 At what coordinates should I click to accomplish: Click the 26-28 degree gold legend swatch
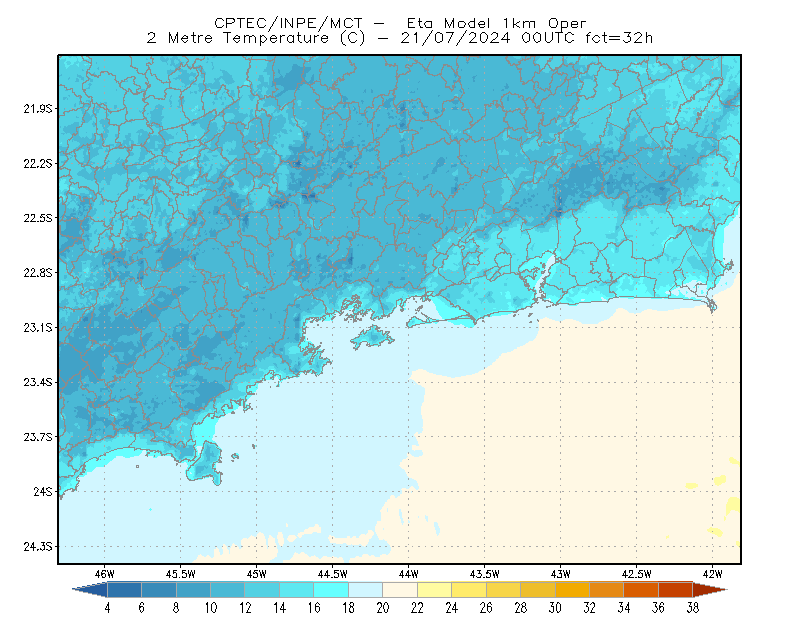[x=503, y=590]
